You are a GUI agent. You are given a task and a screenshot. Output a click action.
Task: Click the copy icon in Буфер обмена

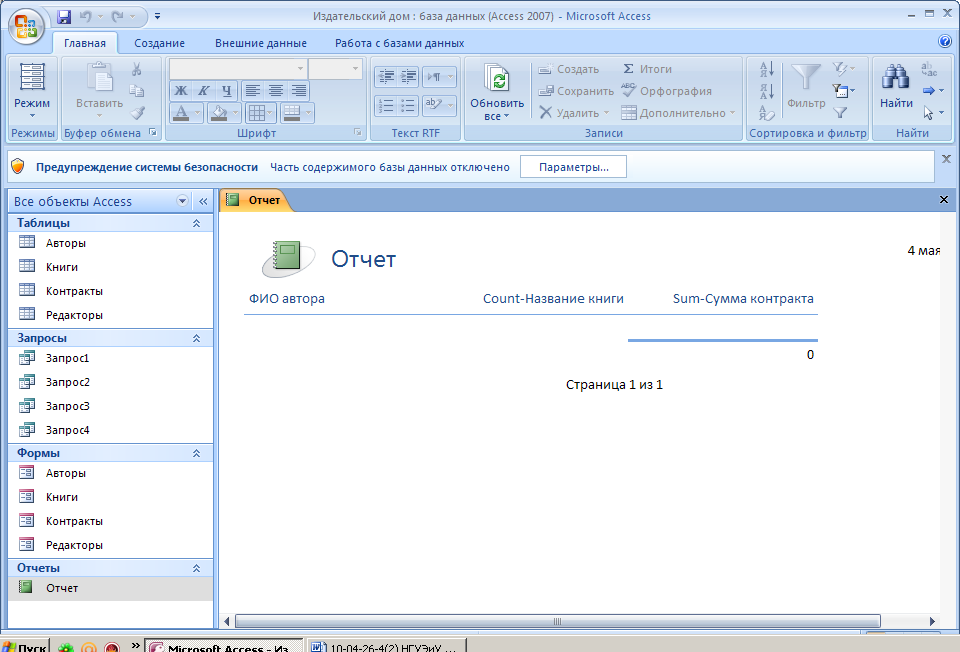point(137,91)
